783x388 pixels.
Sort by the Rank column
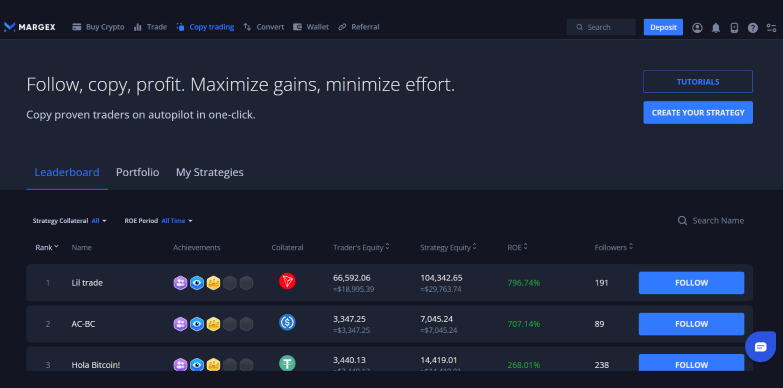tap(47, 247)
